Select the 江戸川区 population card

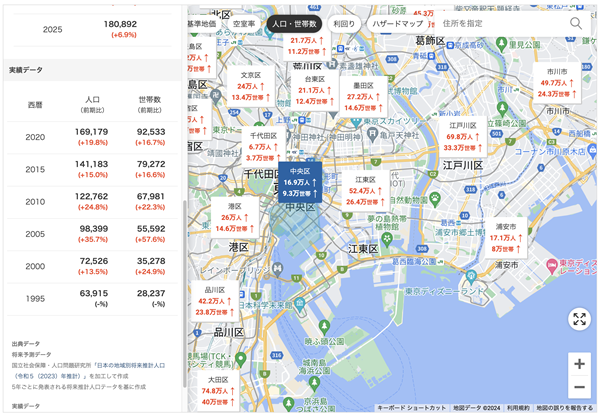pyautogui.click(x=463, y=137)
